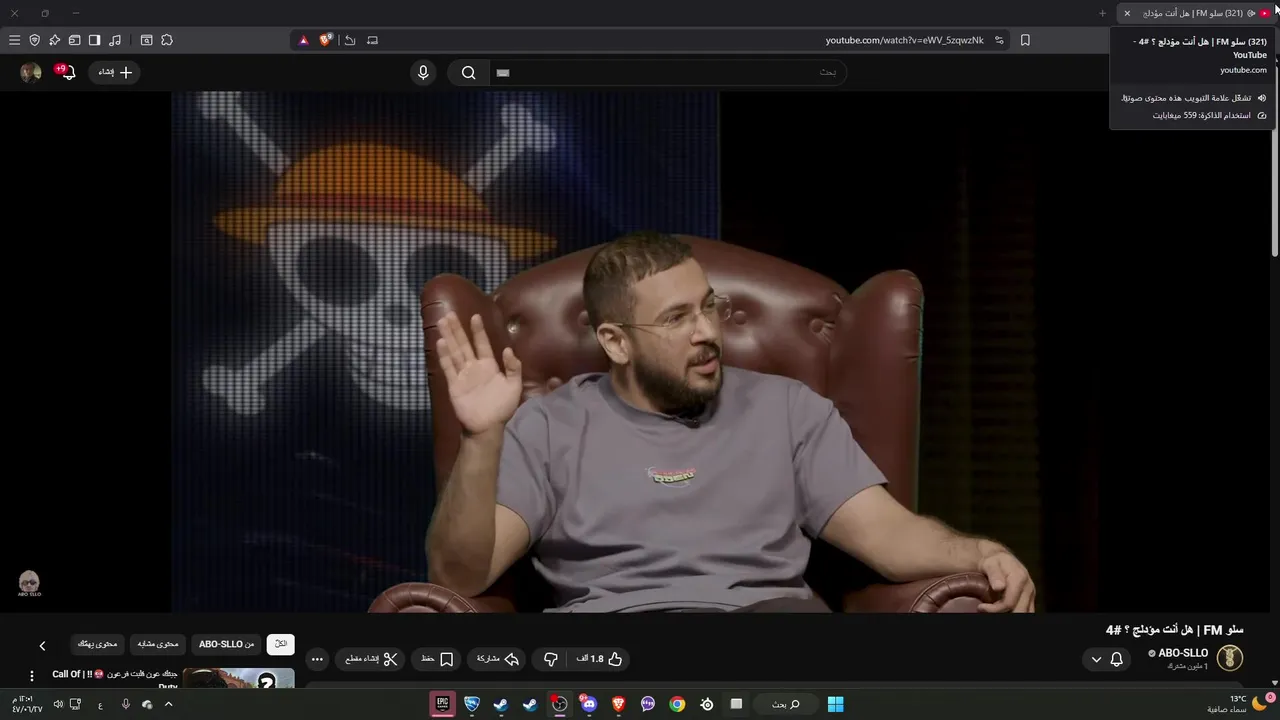Click the taskbar بحث search box

(x=785, y=704)
